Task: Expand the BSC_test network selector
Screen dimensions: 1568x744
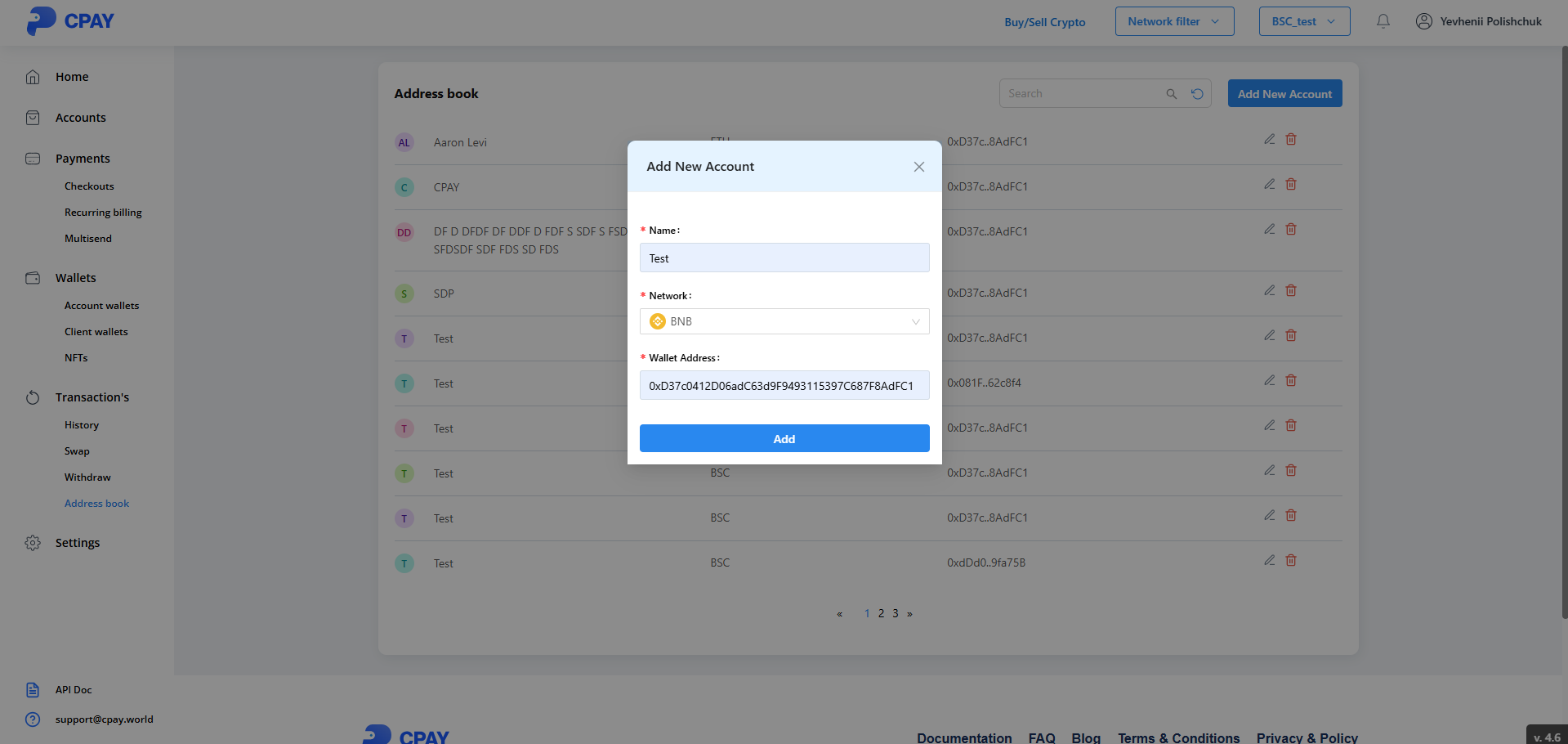Action: pos(1304,21)
